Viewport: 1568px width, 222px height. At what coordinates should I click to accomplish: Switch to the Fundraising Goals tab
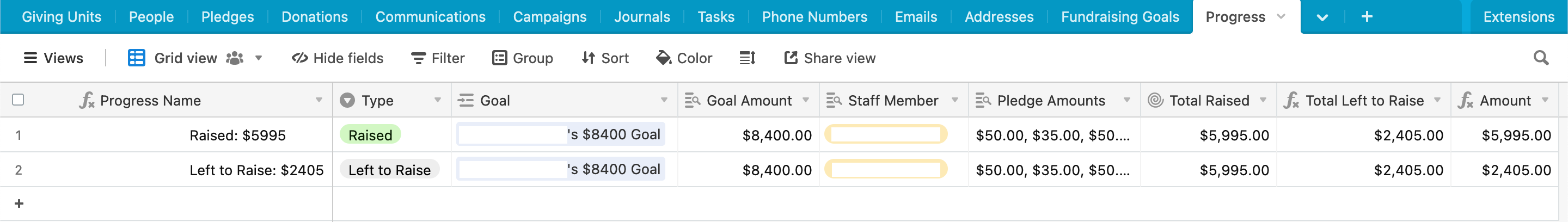point(1119,16)
